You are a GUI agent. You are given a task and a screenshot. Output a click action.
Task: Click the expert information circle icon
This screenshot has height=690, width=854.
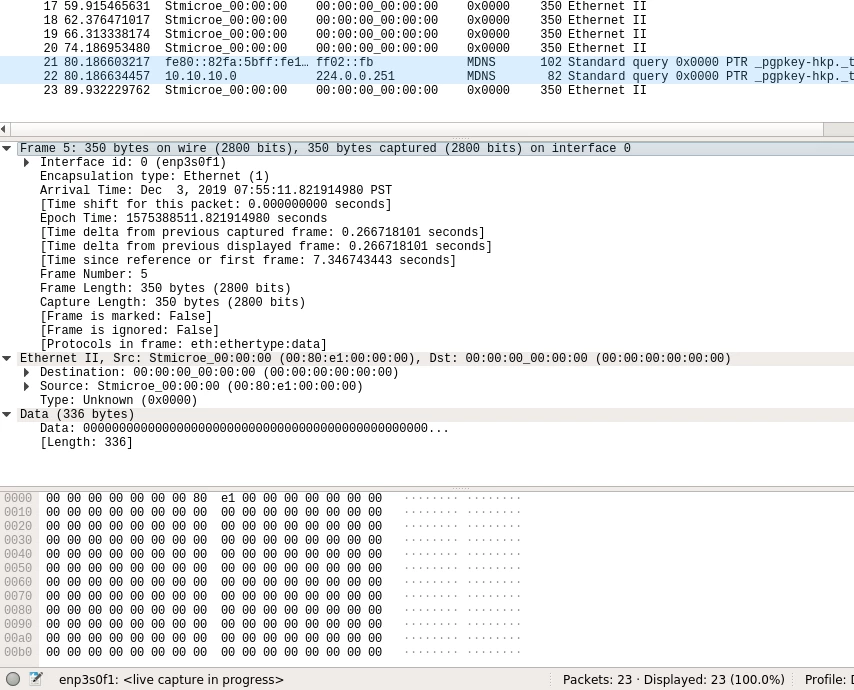13,679
